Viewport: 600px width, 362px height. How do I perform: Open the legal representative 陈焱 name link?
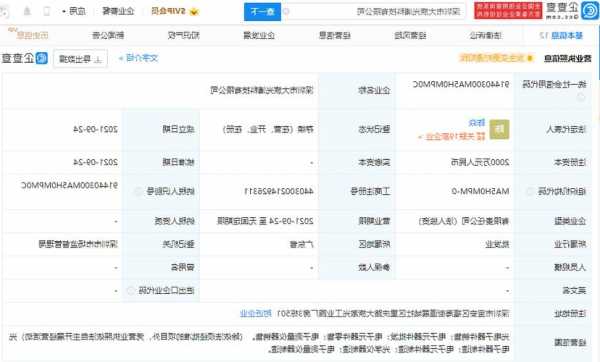click(477, 123)
